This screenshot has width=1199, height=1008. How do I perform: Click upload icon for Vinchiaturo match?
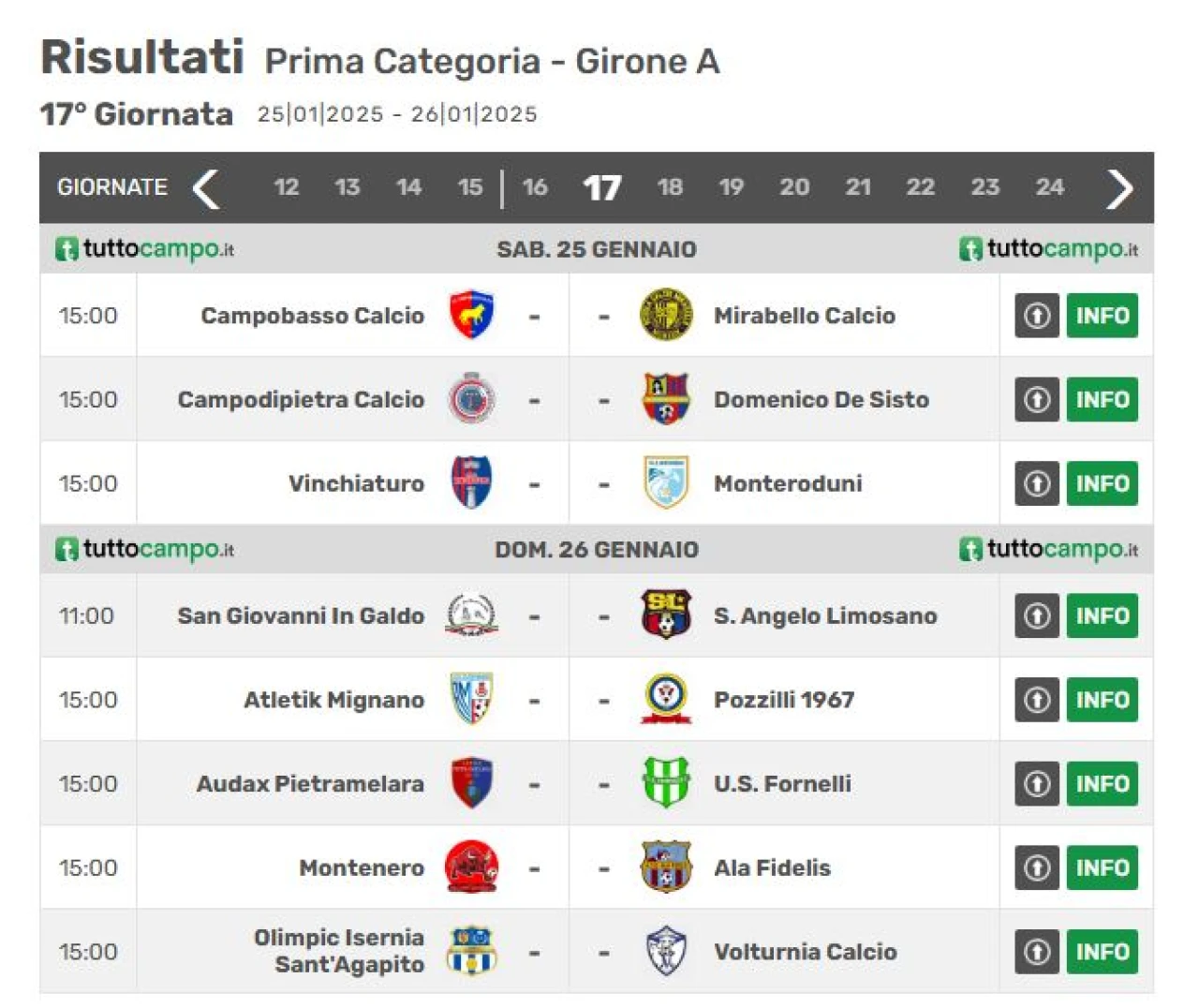click(x=1036, y=483)
